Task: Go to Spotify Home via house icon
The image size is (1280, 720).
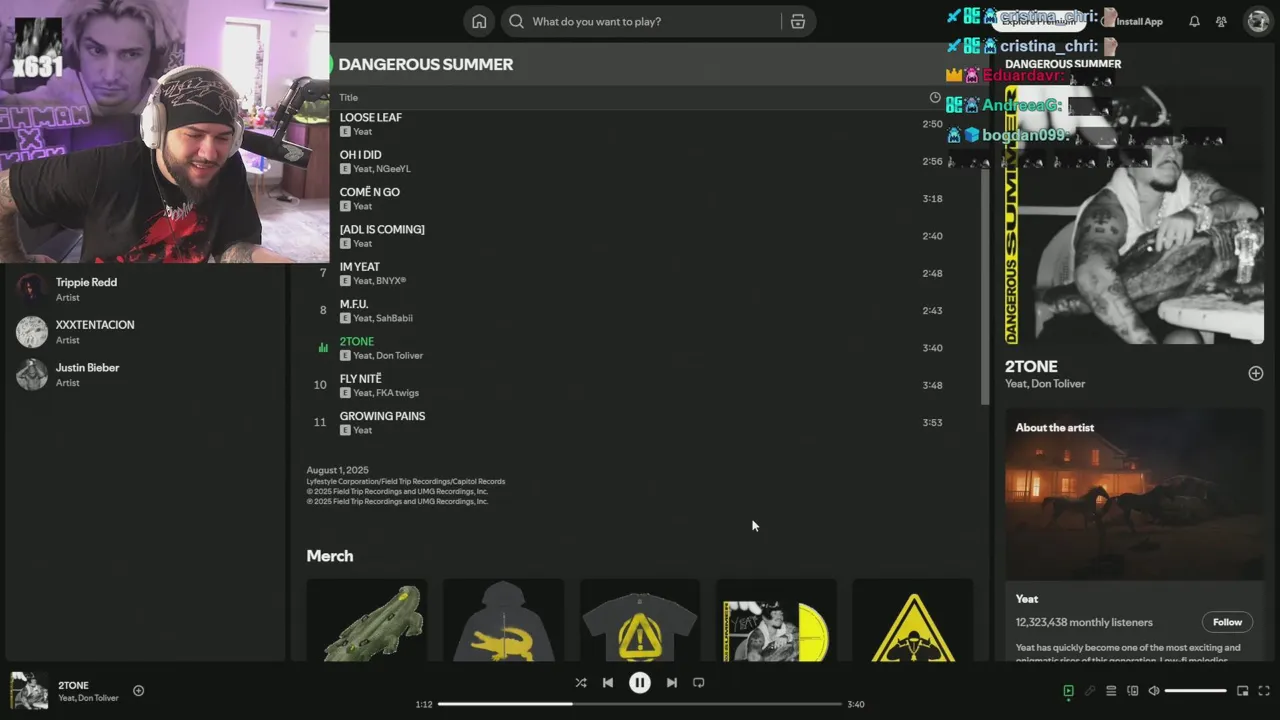Action: (479, 21)
